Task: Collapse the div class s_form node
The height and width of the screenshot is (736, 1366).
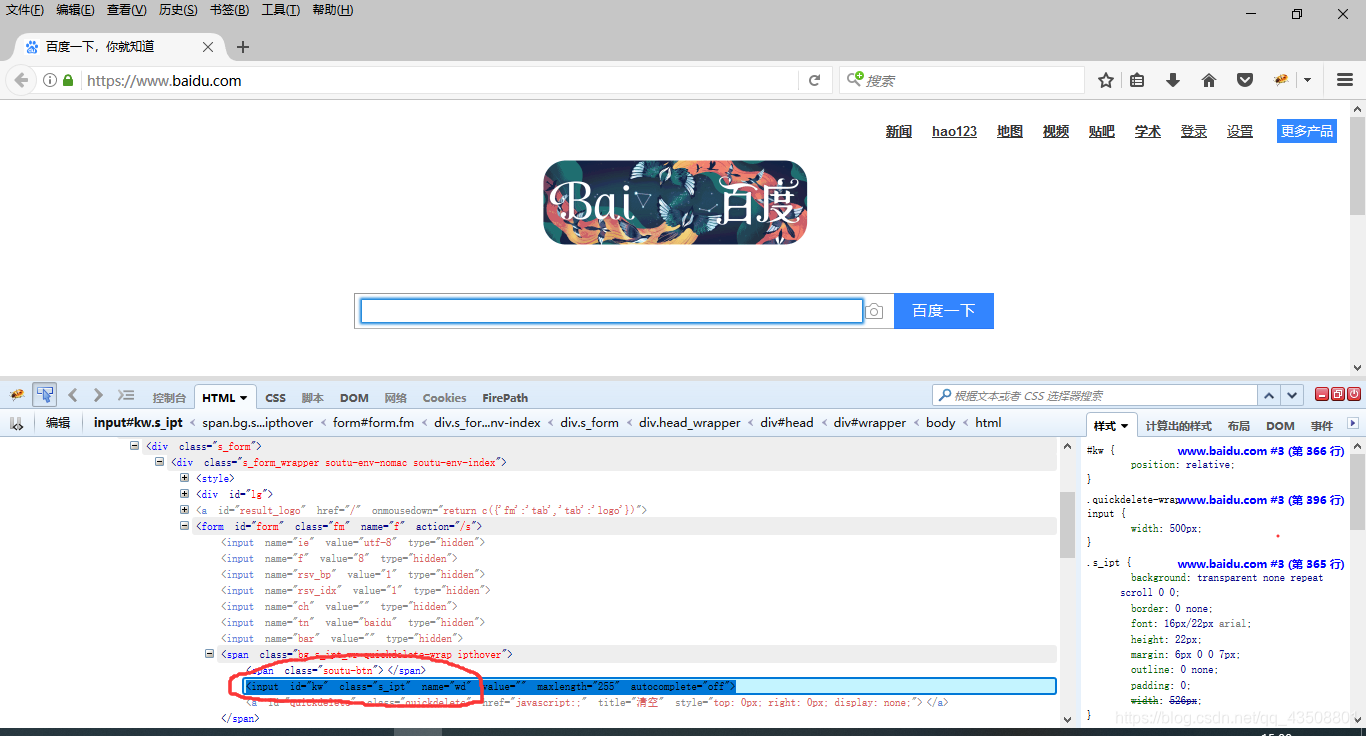Action: tap(134, 446)
